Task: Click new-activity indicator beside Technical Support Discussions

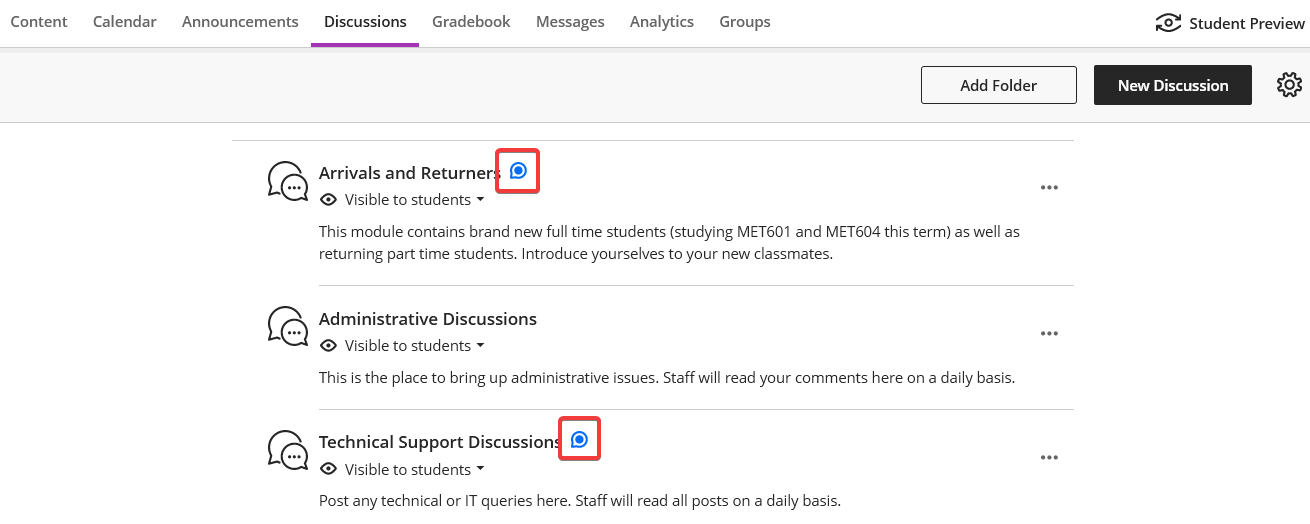Action: click(x=579, y=439)
